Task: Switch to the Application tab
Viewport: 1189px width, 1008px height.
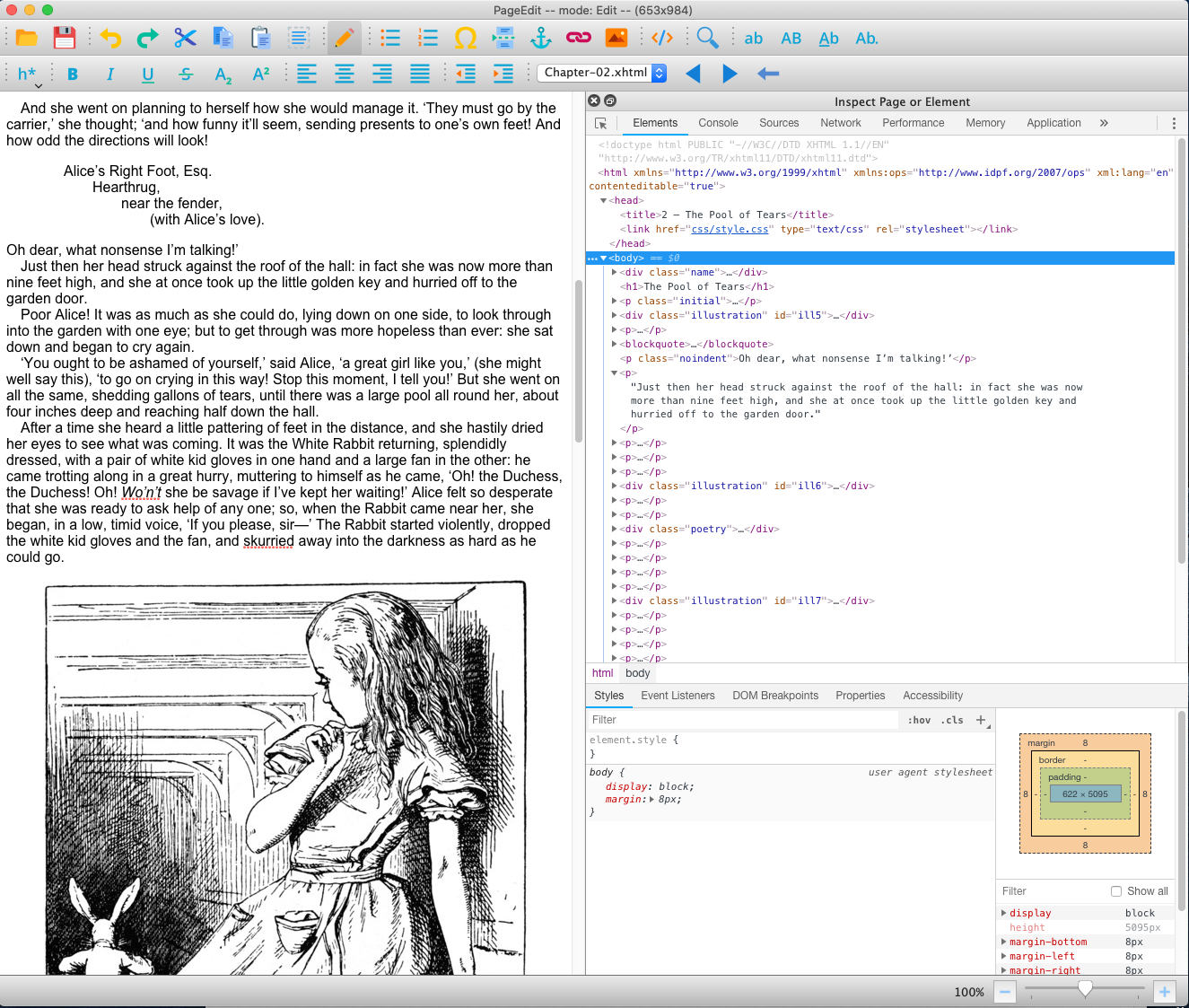Action: pos(1053,123)
